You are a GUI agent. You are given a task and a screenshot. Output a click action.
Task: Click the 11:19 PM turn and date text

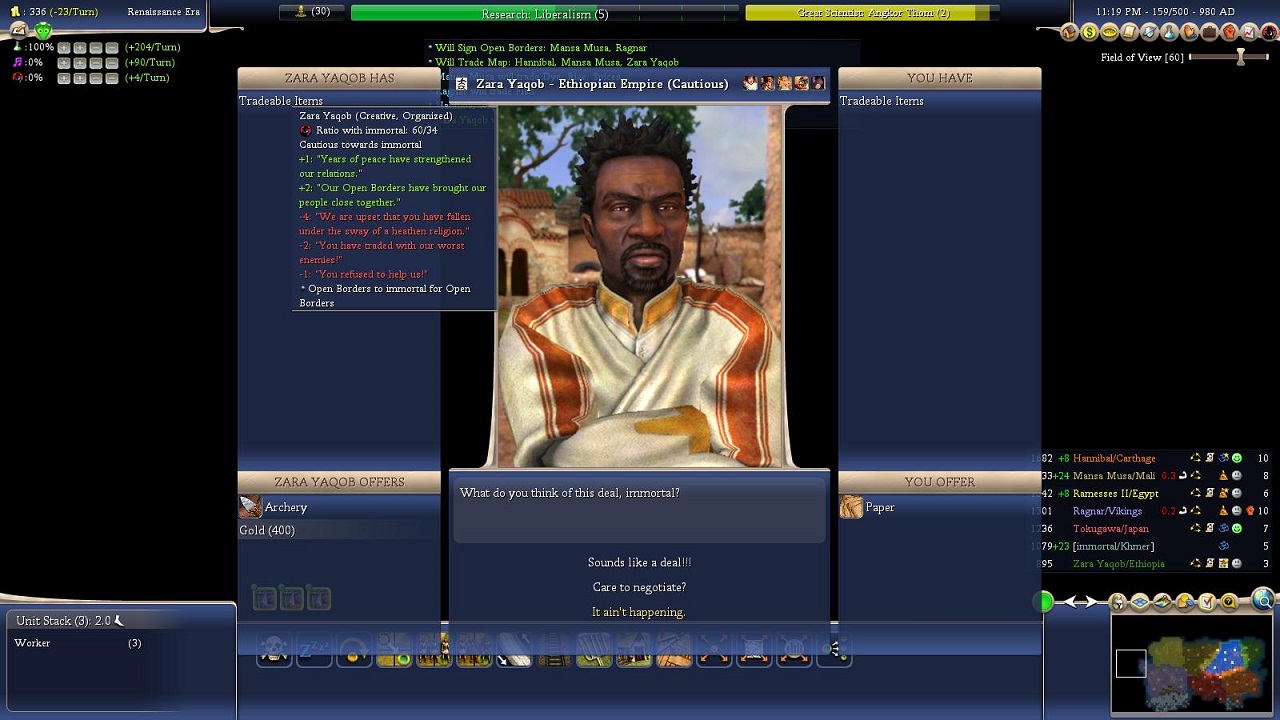coord(1165,11)
